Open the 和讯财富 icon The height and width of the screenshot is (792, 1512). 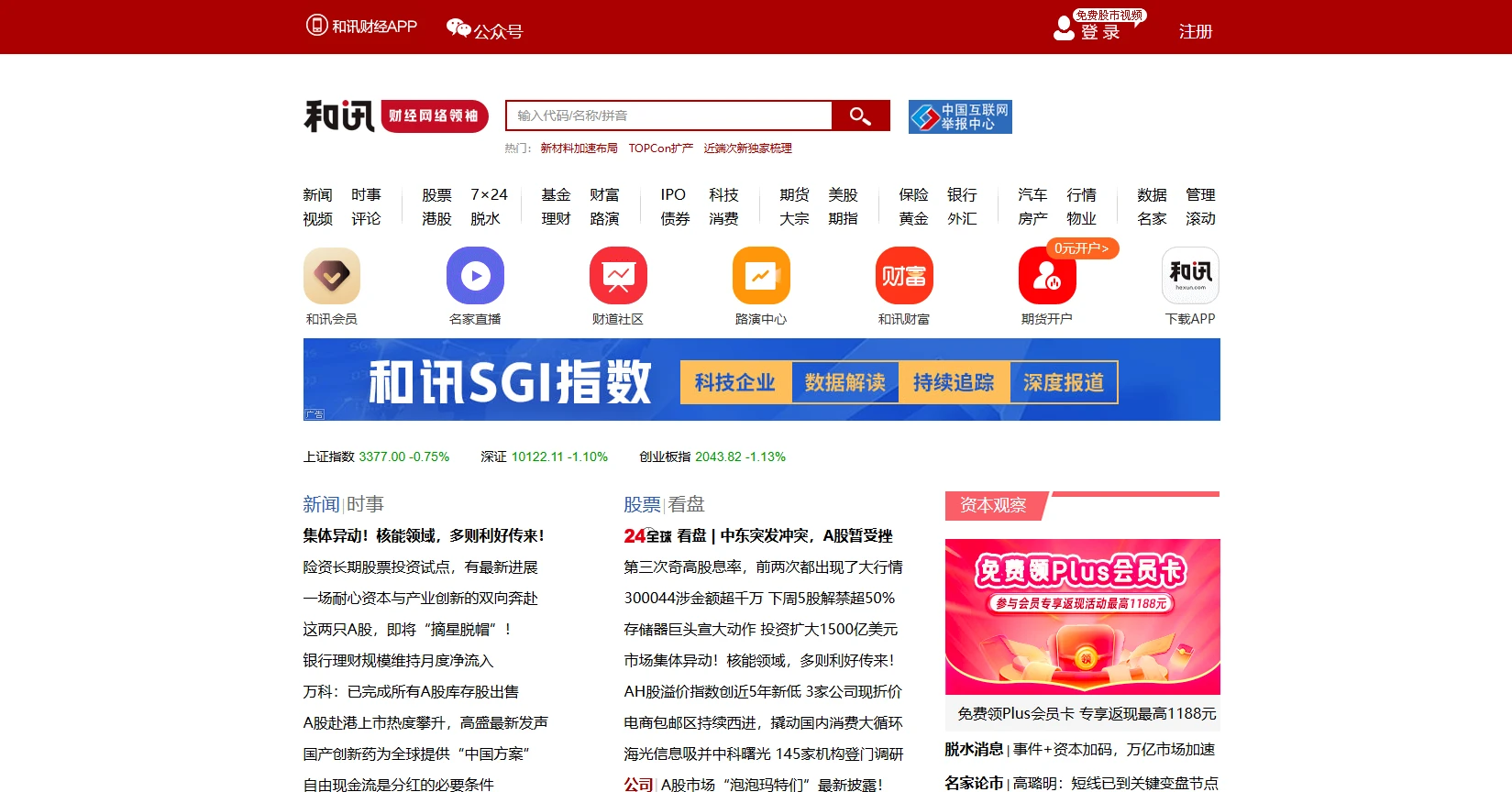click(x=904, y=275)
